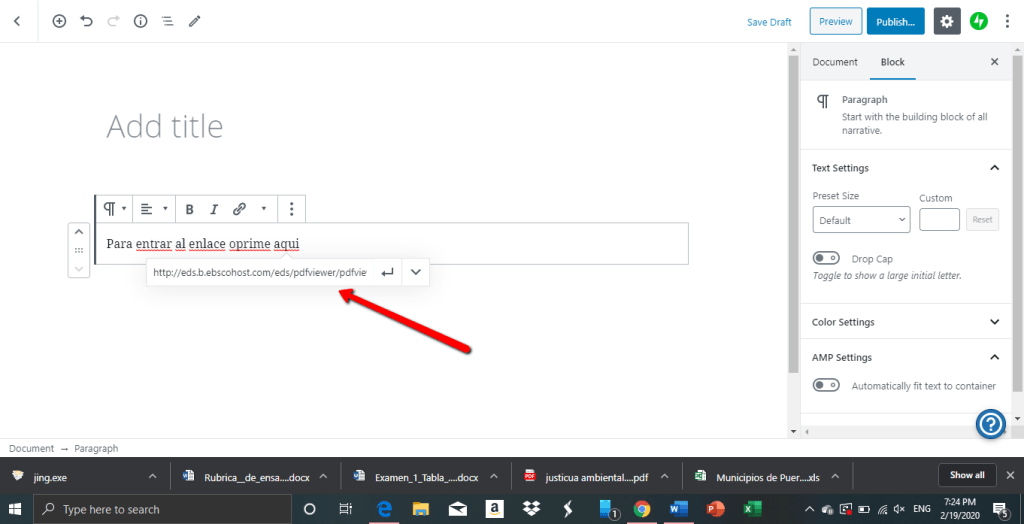
Task: Switch to the Document tab
Action: coord(834,62)
